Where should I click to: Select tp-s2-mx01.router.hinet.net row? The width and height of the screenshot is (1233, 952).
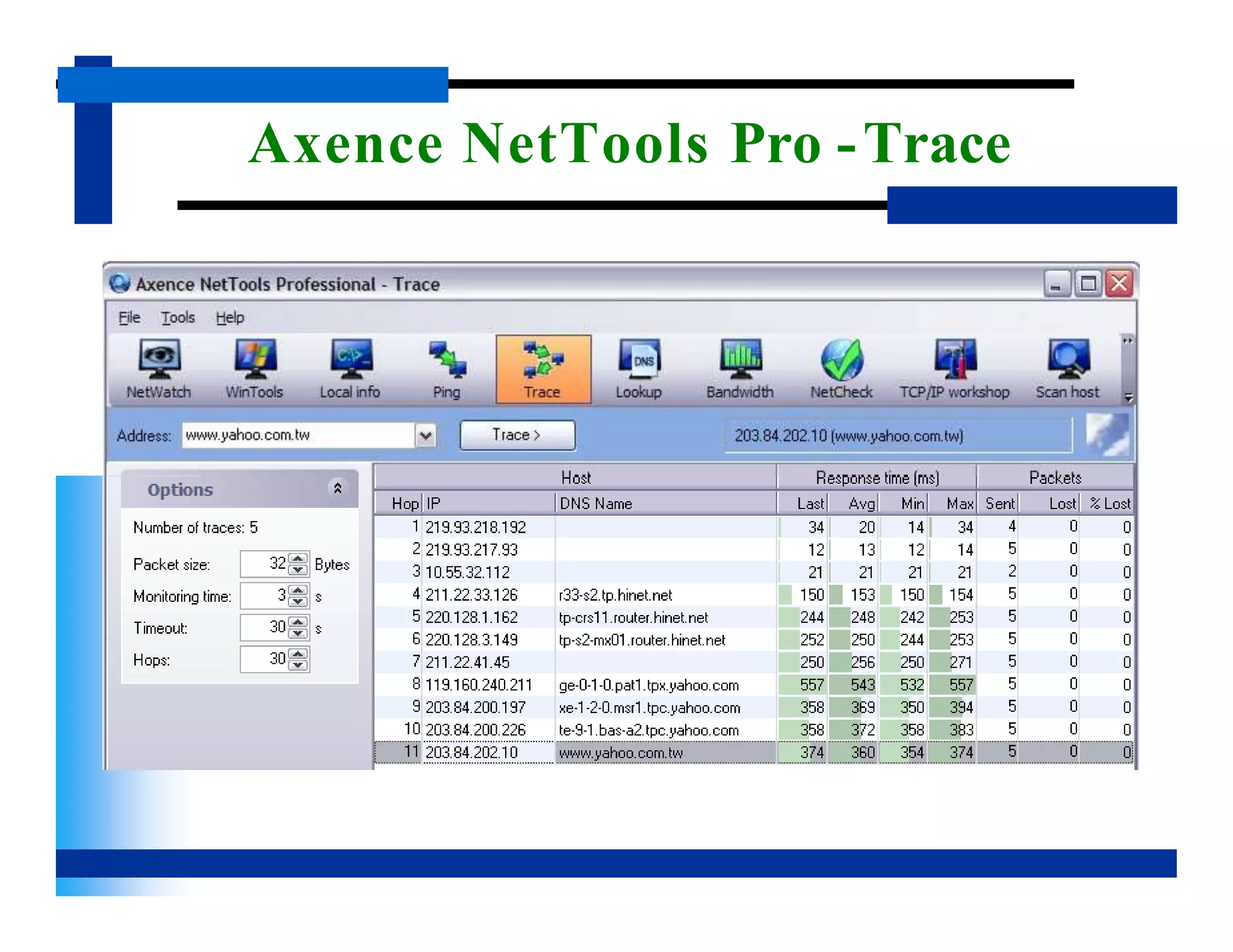tap(754, 640)
